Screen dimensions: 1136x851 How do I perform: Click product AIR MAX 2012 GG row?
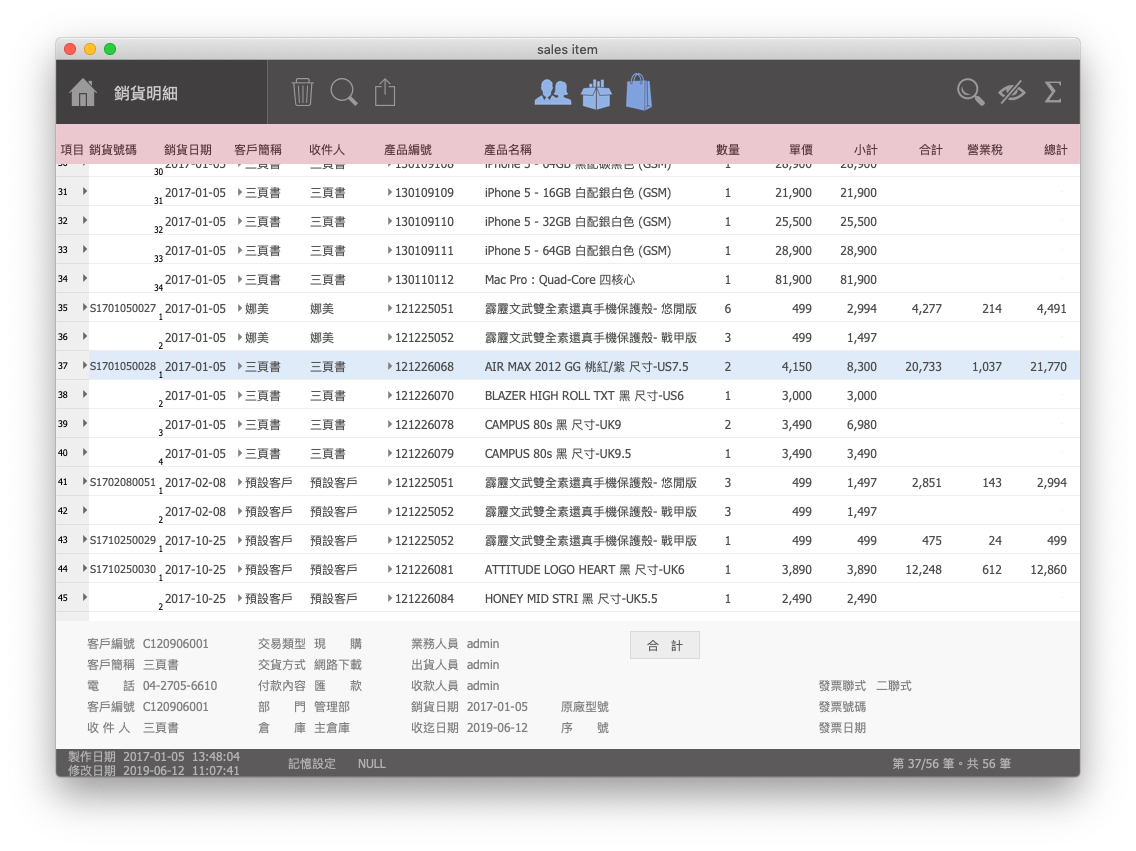point(586,366)
